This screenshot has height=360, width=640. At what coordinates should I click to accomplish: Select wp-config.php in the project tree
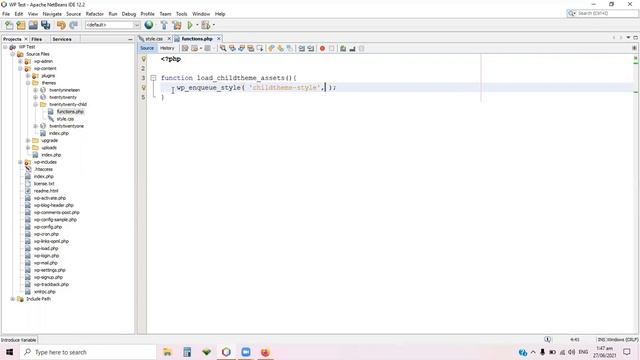pyautogui.click(x=48, y=227)
